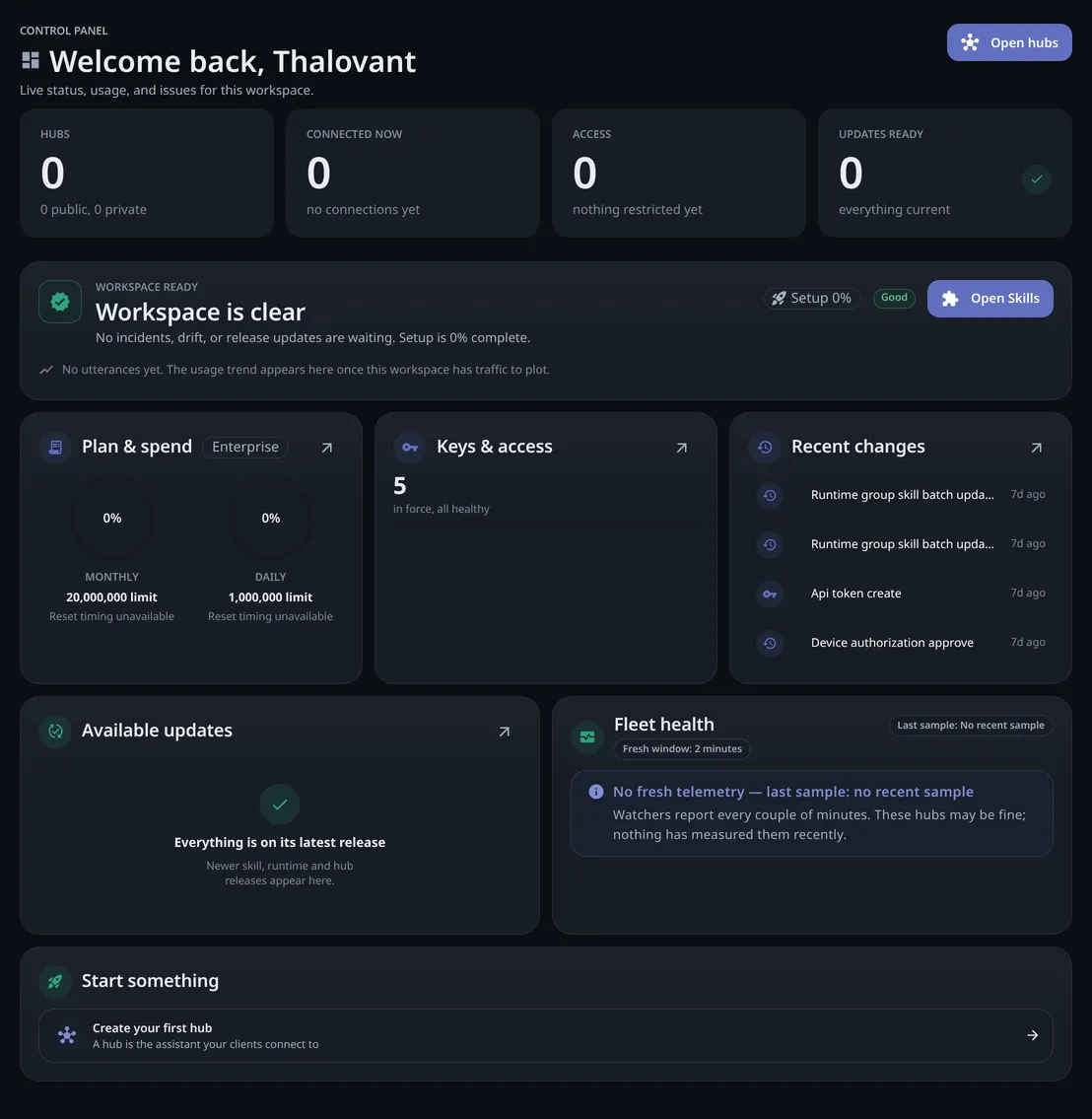The height and width of the screenshot is (1119, 1092).
Task: Click the Keys & access heading
Action: [495, 447]
